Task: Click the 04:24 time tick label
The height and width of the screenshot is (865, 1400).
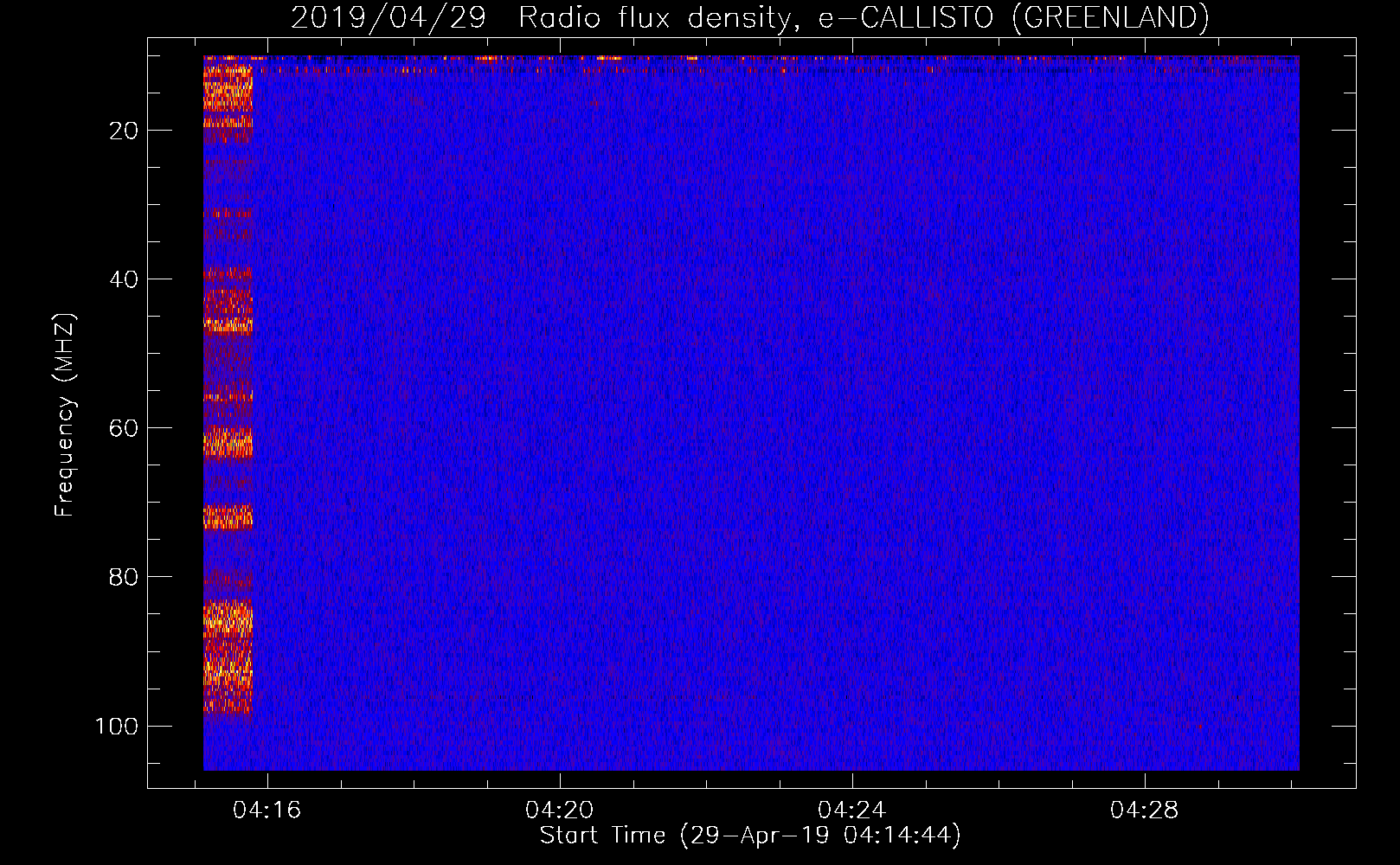Action: [x=851, y=811]
